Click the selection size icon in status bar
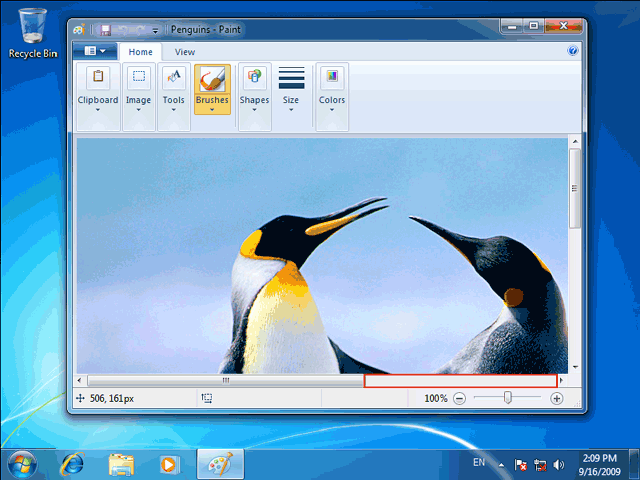Screen dimensions: 640x480 coord(207,398)
